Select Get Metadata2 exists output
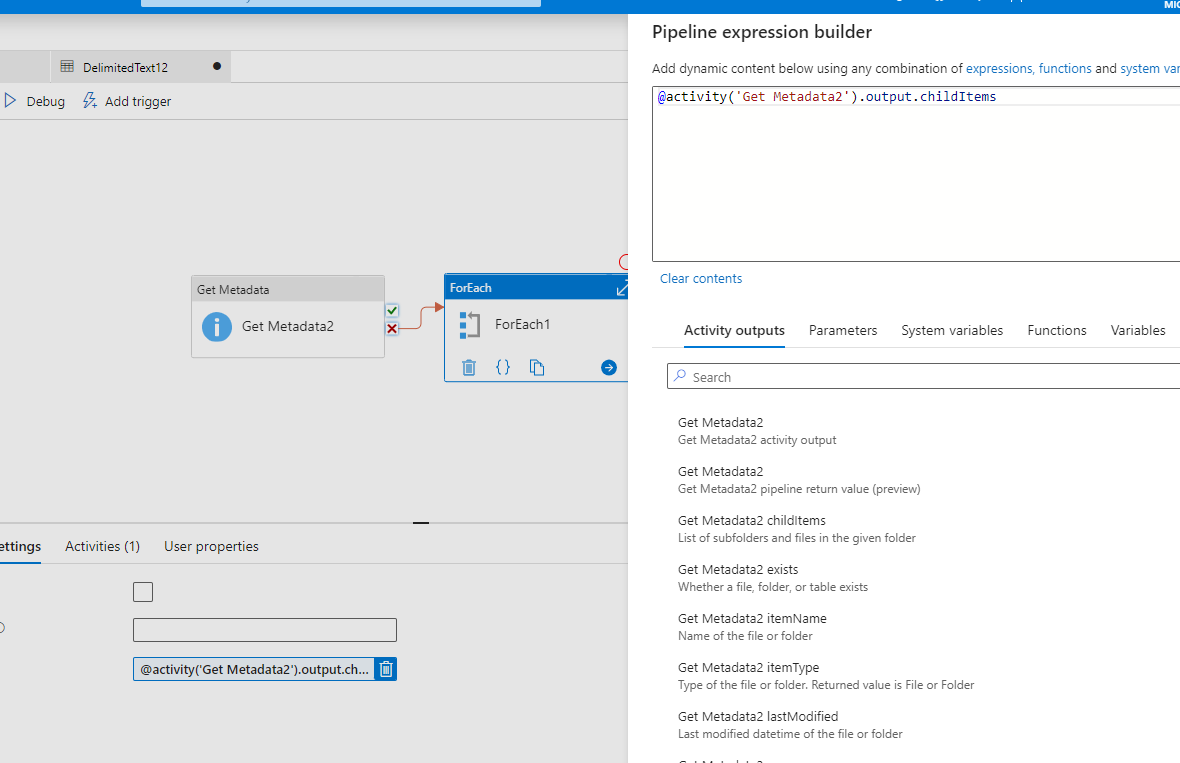The height and width of the screenshot is (763, 1180). (773, 578)
